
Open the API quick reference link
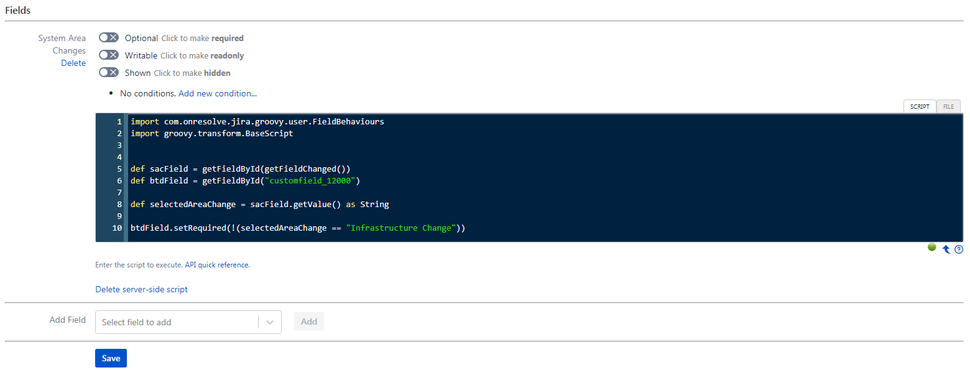(x=217, y=265)
